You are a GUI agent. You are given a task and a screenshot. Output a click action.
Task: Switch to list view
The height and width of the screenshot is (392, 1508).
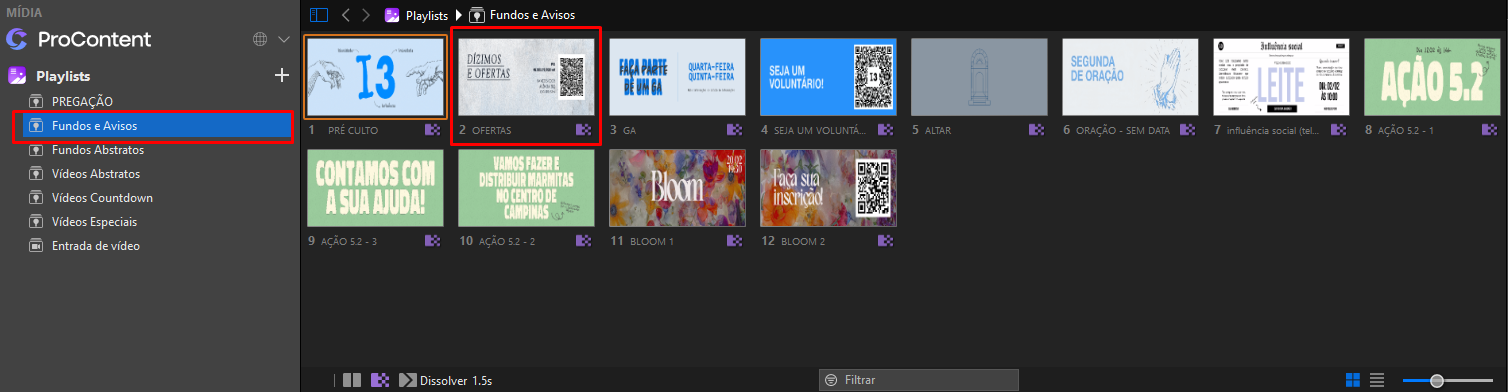[1377, 380]
